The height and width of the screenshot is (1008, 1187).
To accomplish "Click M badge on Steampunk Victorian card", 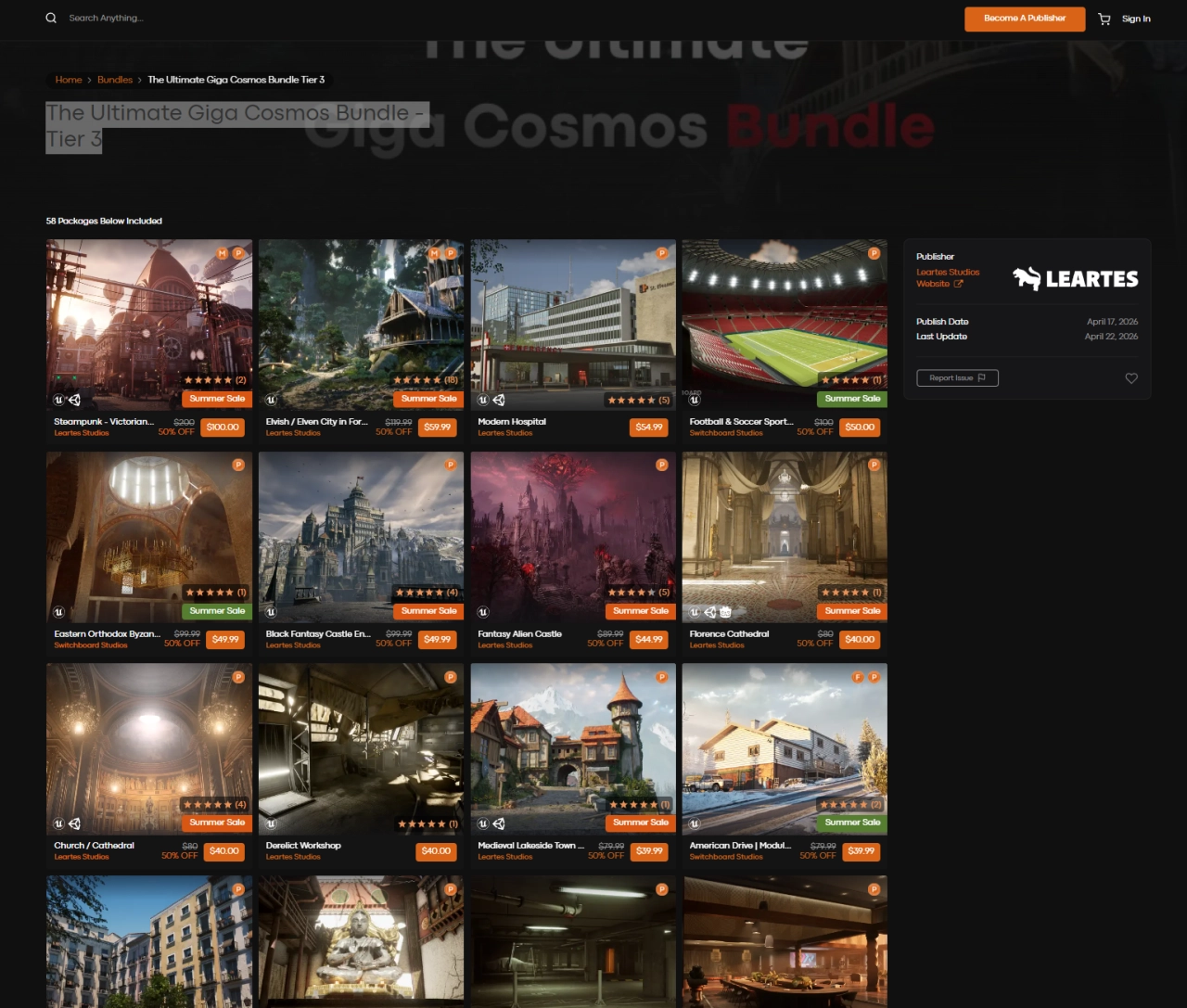I will tap(223, 253).
